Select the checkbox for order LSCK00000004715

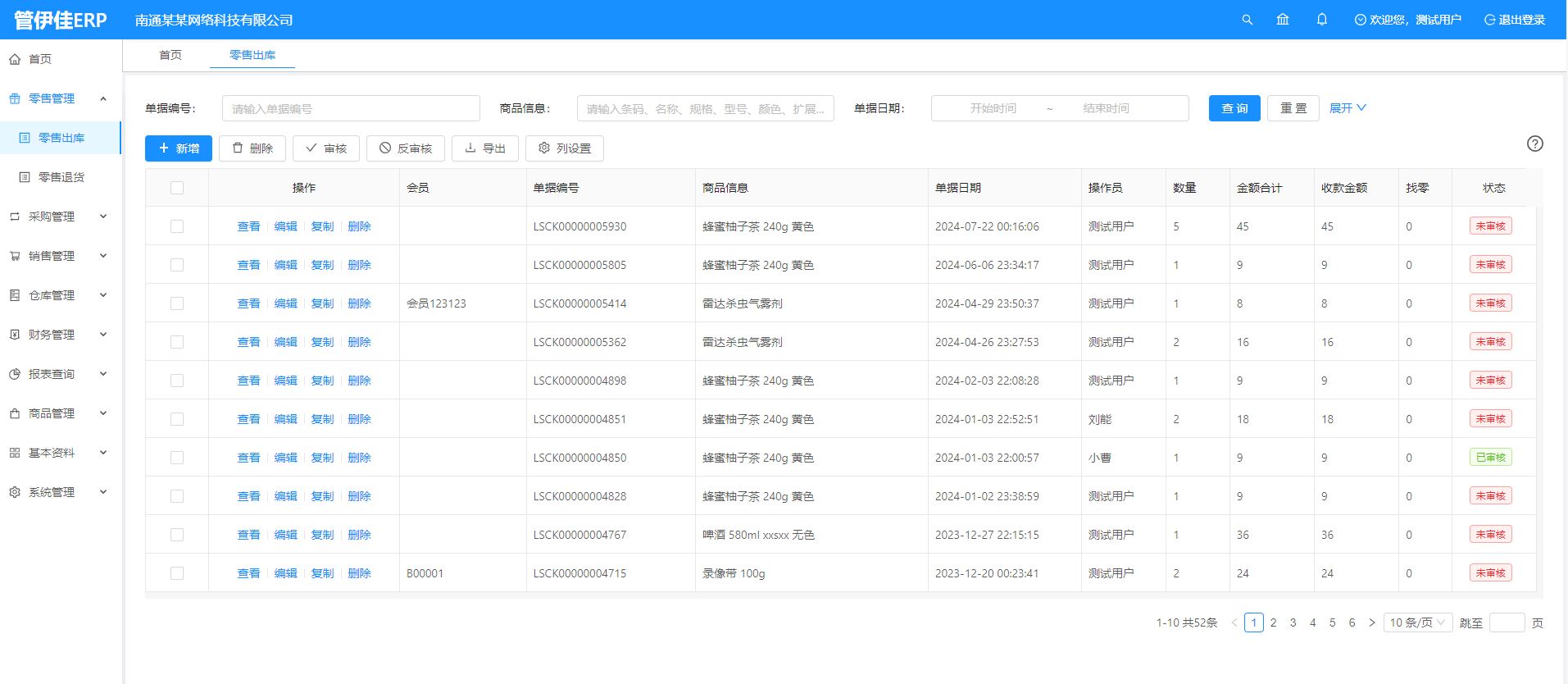click(177, 573)
